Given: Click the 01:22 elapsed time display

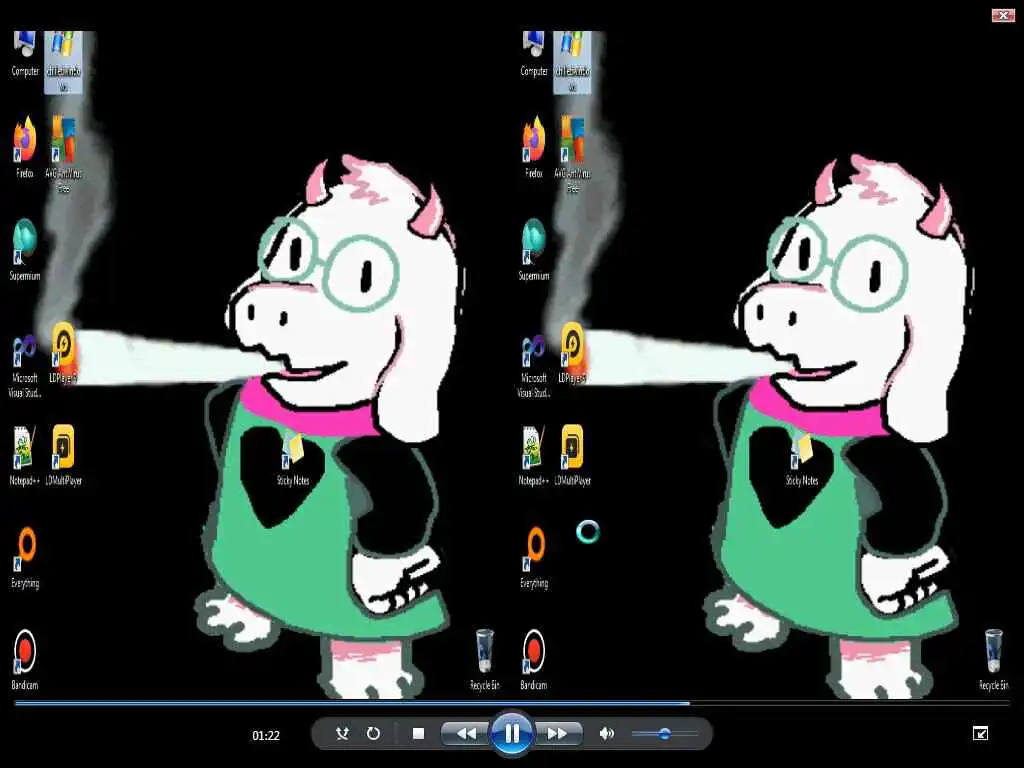Looking at the screenshot, I should point(266,735).
